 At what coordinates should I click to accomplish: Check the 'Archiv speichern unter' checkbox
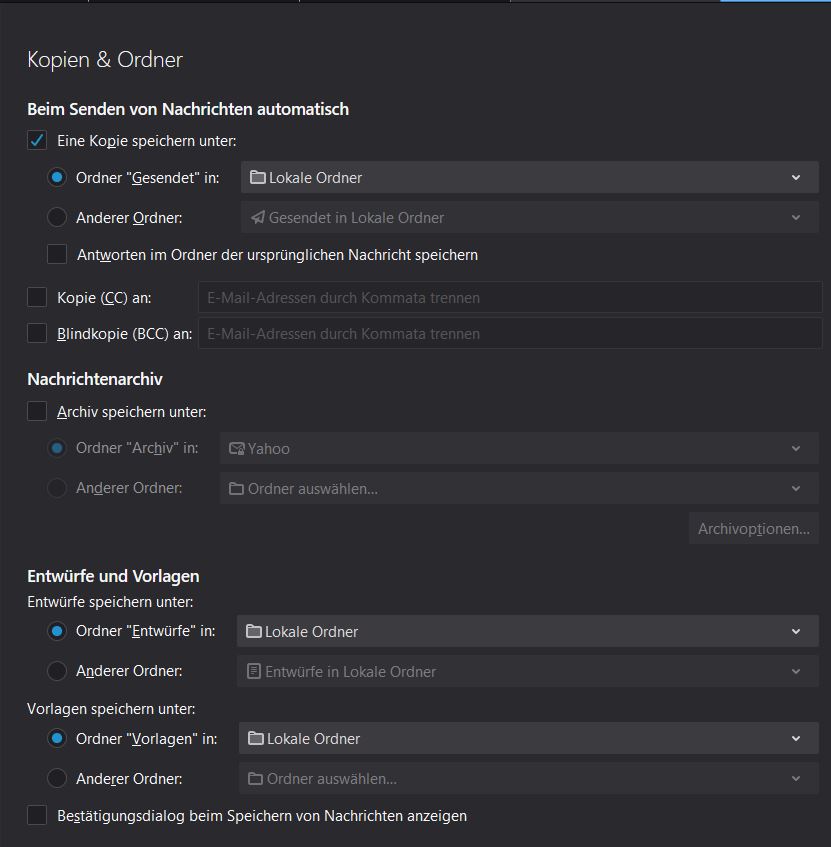tap(37, 411)
